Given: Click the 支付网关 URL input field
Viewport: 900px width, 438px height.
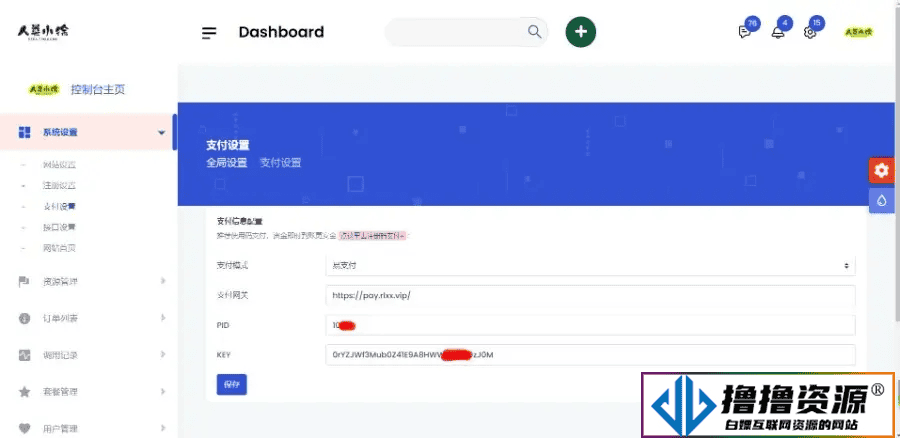Looking at the screenshot, I should click(590, 296).
